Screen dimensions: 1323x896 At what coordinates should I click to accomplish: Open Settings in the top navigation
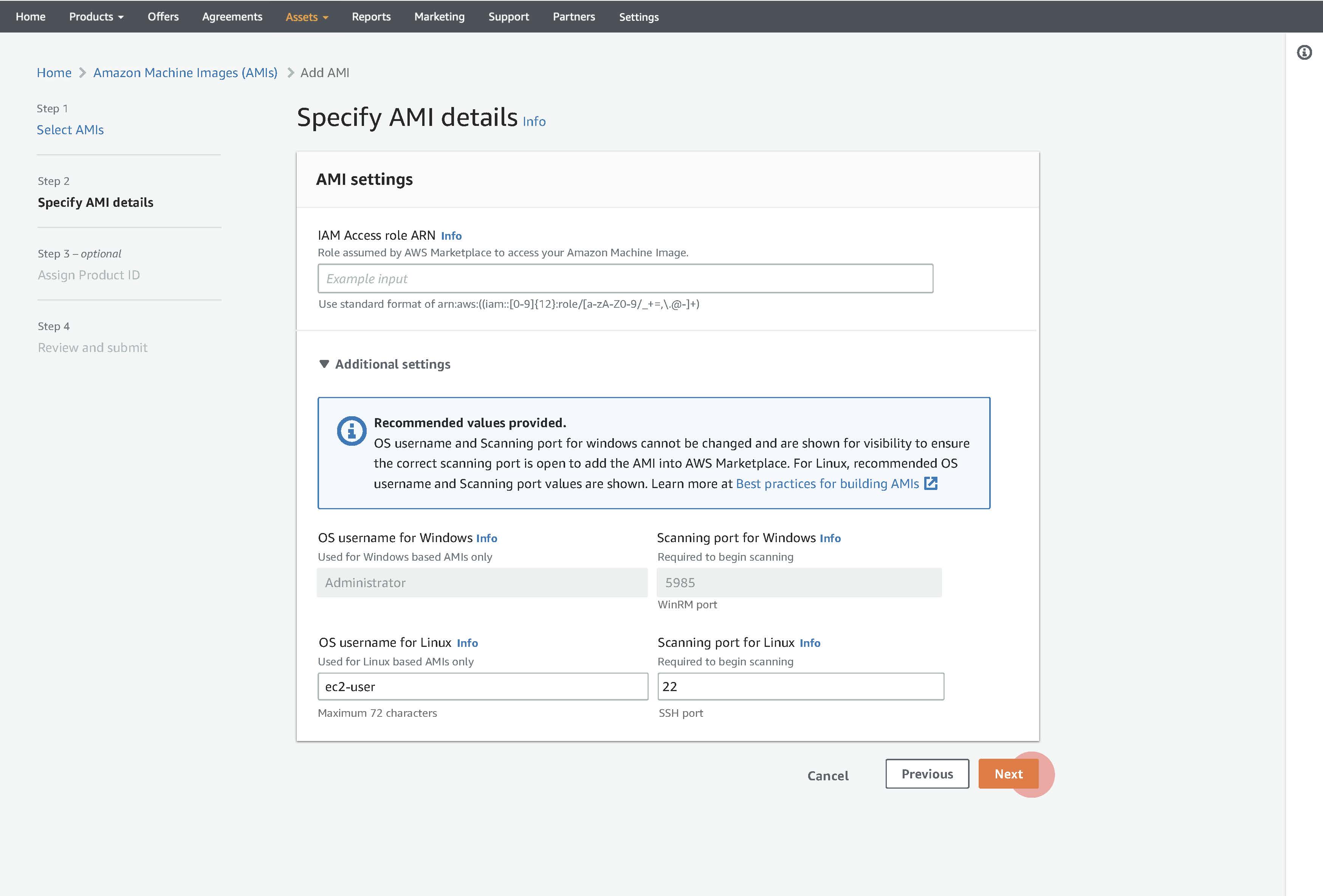638,17
